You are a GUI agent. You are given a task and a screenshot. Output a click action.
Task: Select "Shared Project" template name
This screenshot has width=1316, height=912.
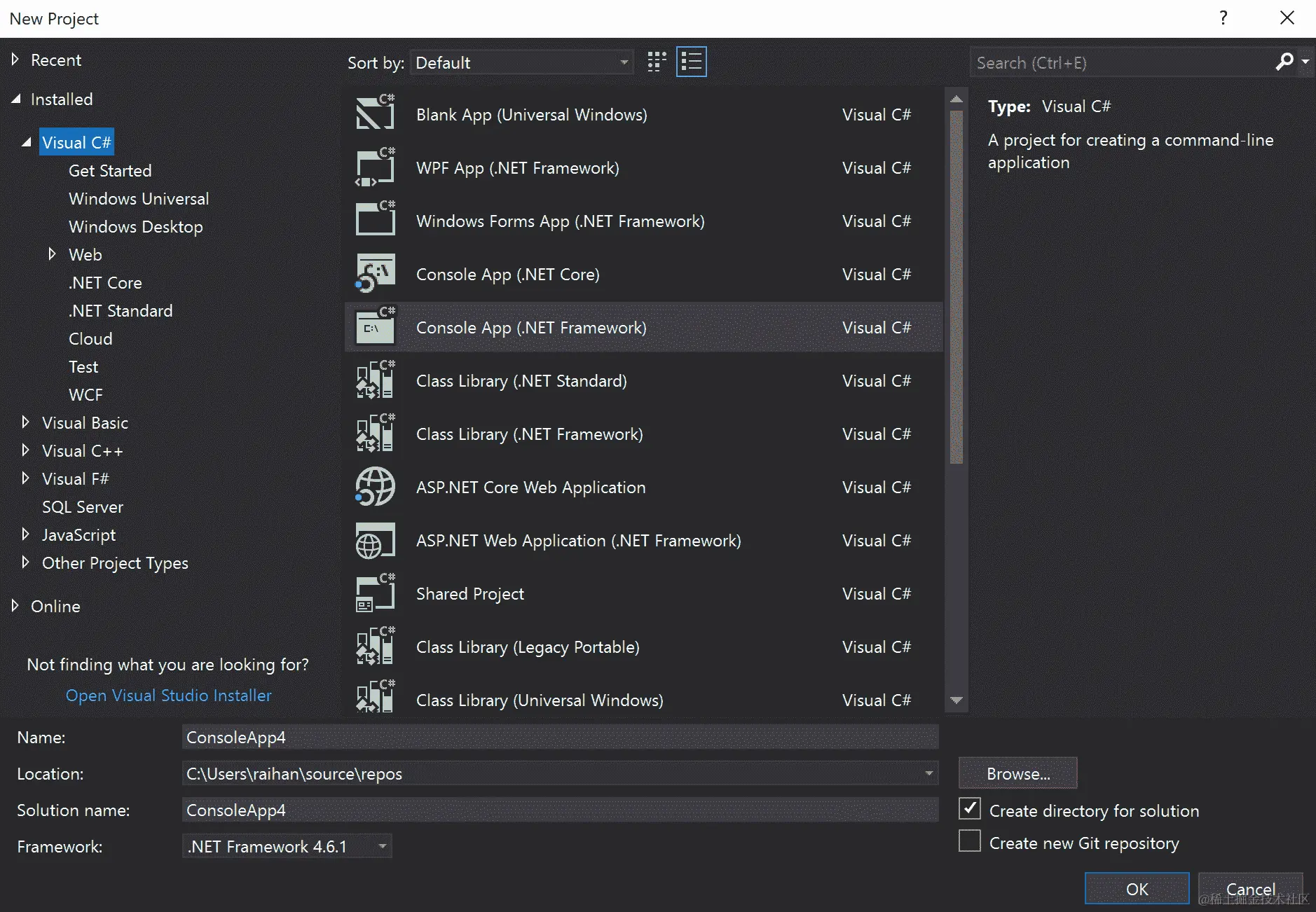(x=470, y=594)
